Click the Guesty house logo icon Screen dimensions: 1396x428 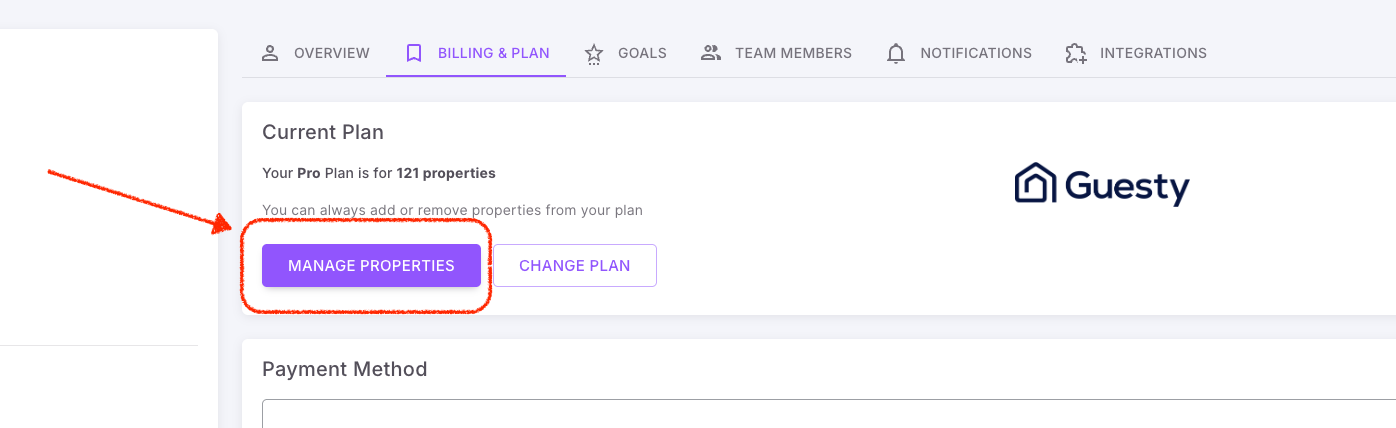click(1035, 184)
